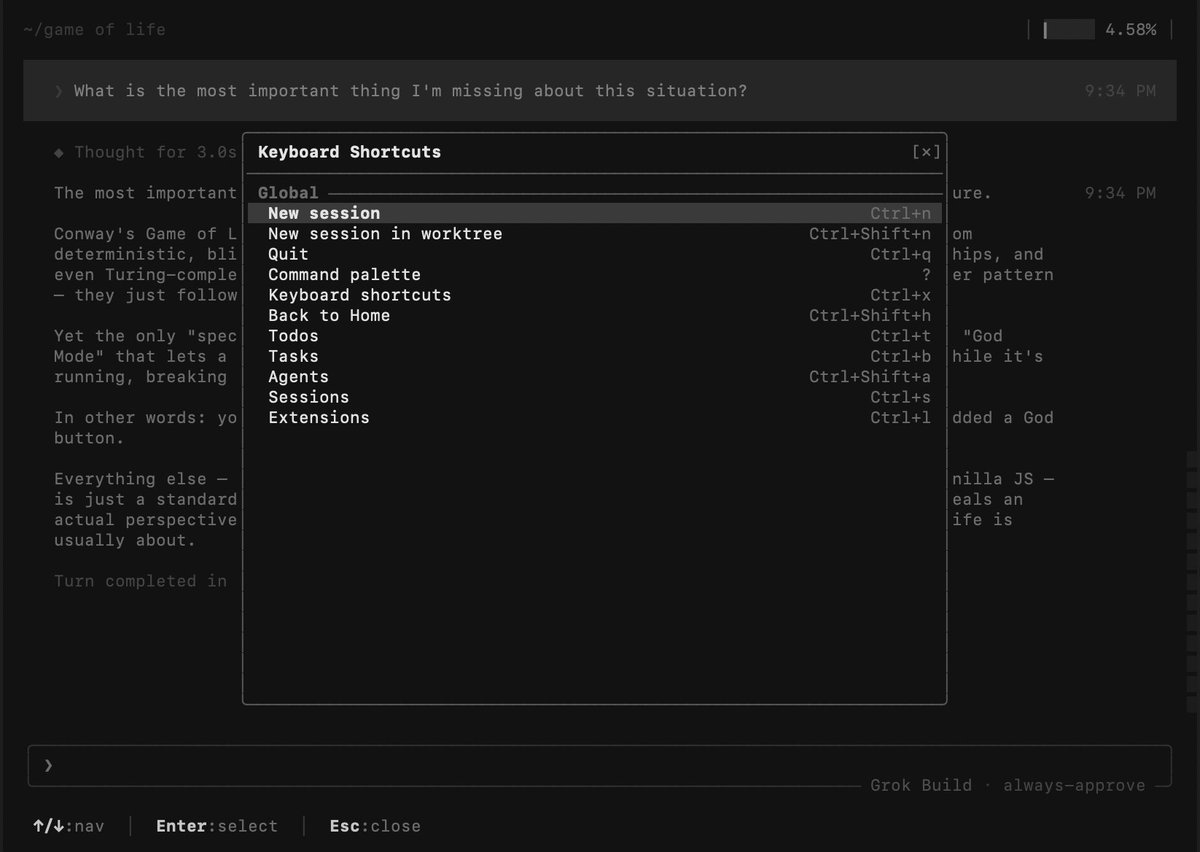Click the Ctrl+s shortcut label

point(900,397)
